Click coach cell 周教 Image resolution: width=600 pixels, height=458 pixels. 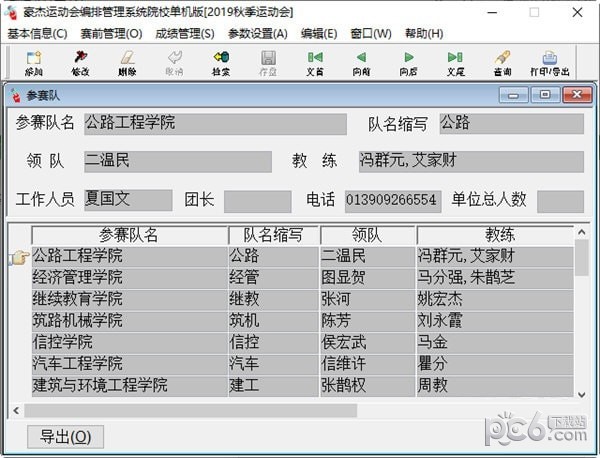pos(495,386)
